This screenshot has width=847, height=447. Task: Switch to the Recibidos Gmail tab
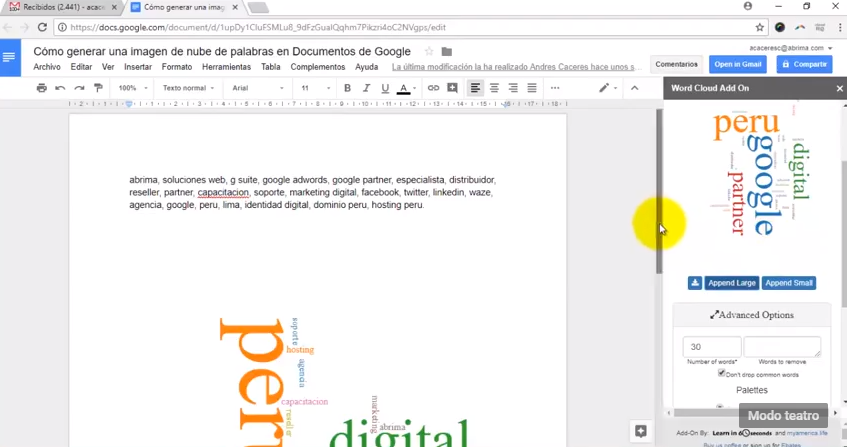click(62, 7)
